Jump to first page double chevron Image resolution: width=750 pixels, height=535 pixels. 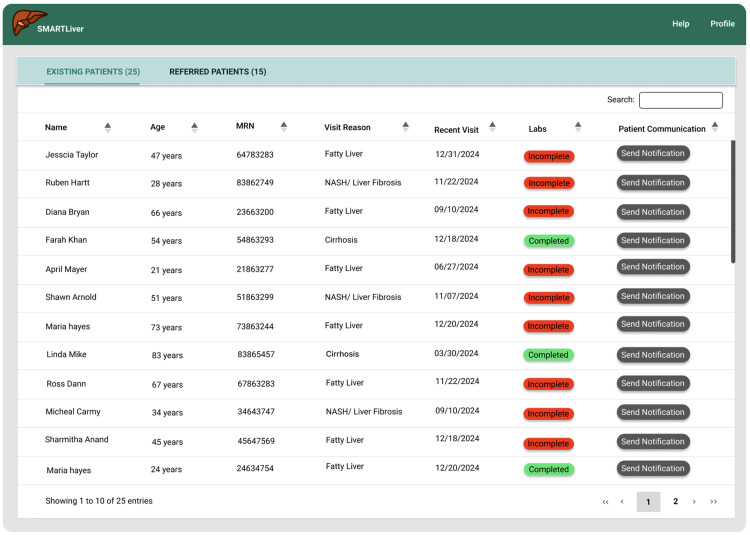(x=606, y=502)
